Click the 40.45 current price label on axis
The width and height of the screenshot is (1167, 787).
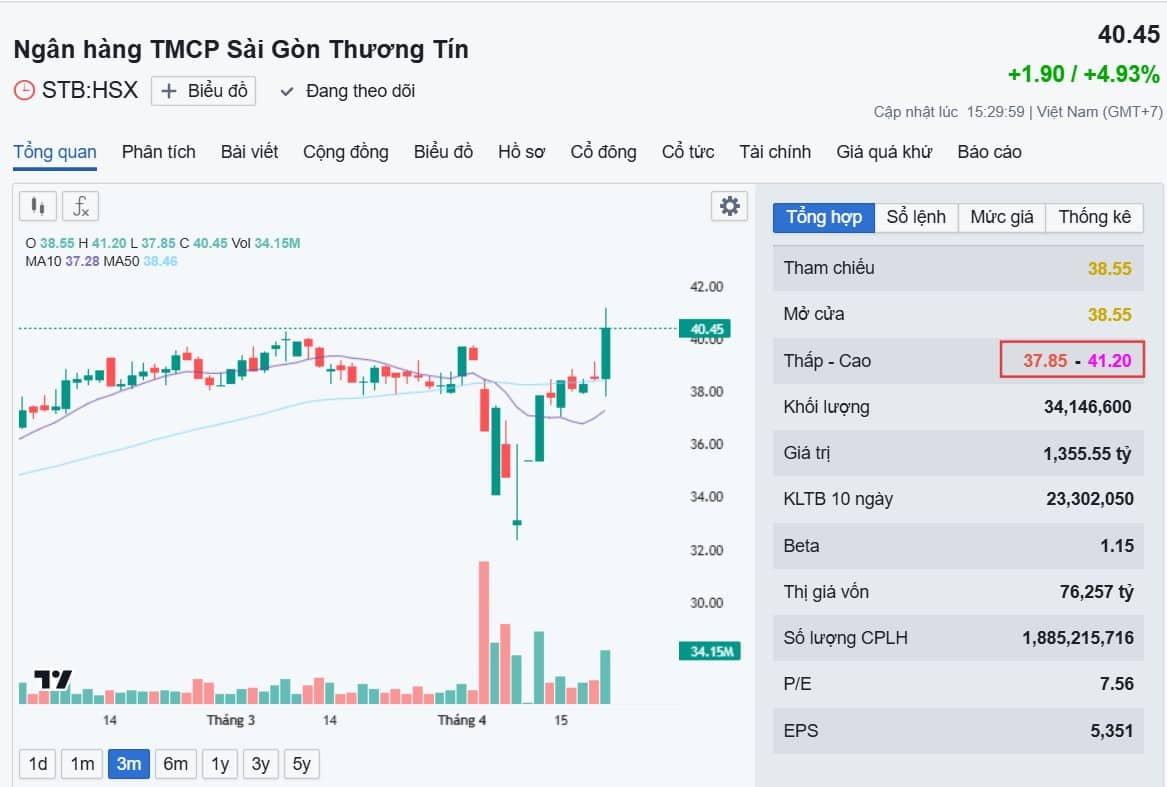pyautogui.click(x=704, y=328)
